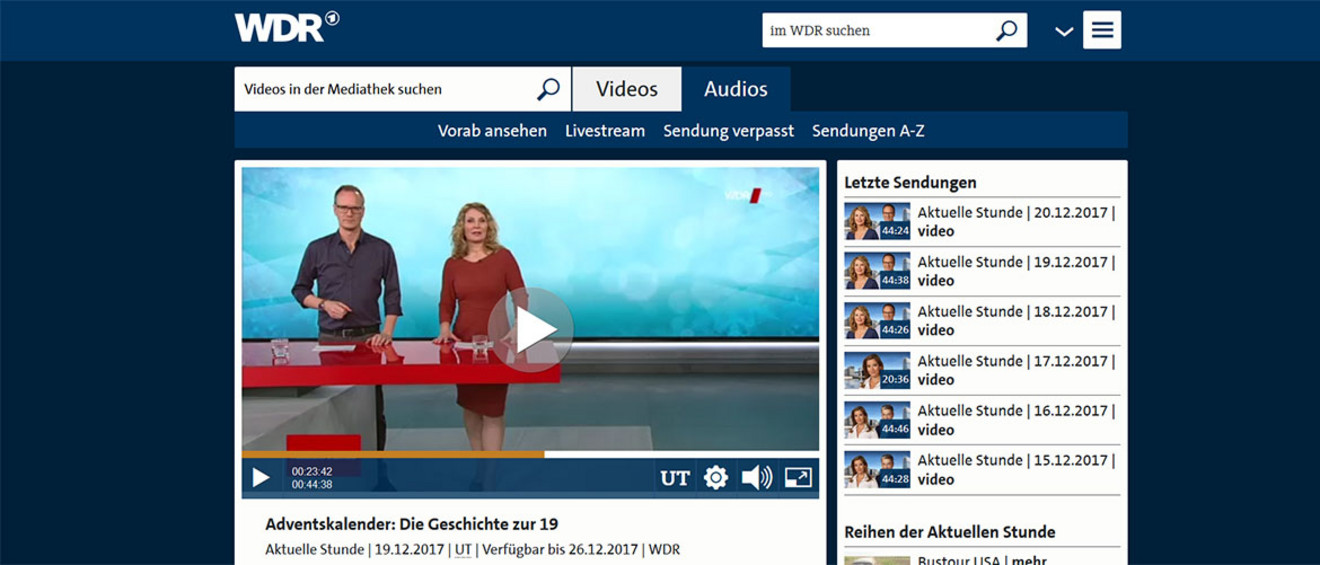Open Aktuelle Stunde 16.12.2017 video link

(1016, 420)
